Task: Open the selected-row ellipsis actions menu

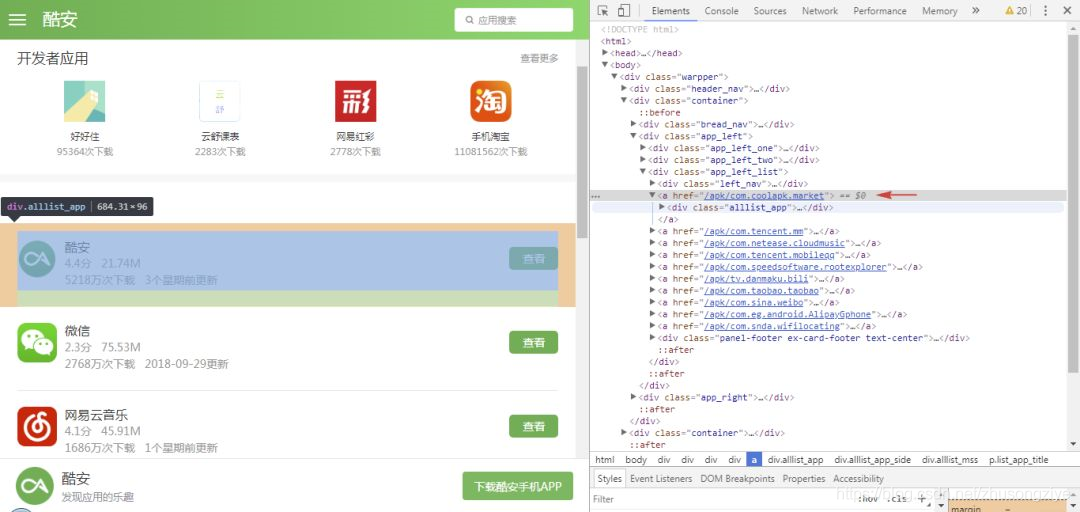Action: 596,196
